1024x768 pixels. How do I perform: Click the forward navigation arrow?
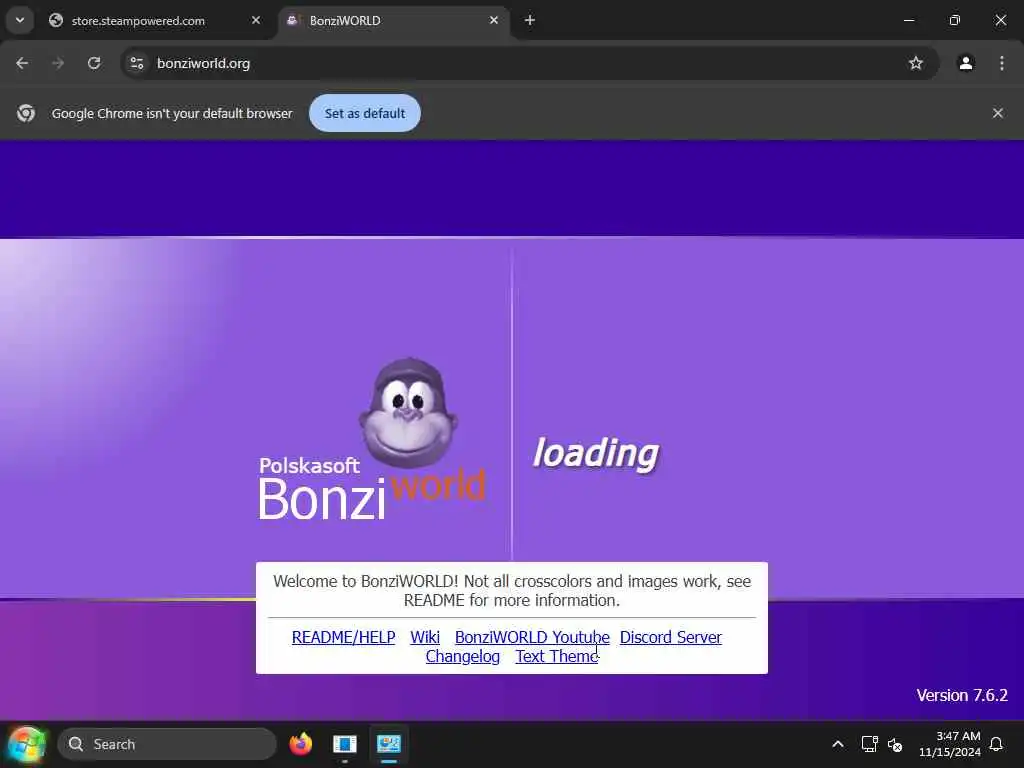tap(58, 63)
